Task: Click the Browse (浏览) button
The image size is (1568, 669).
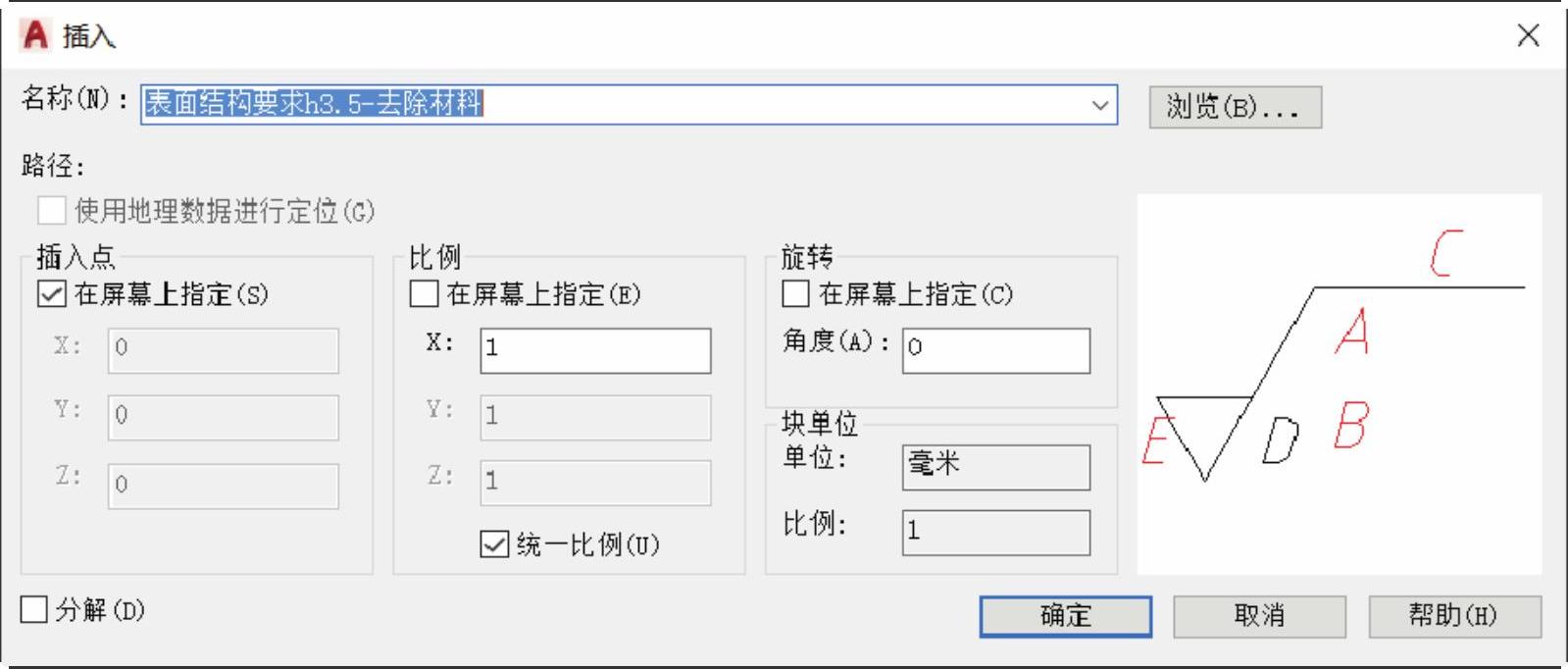Action: (x=1235, y=107)
